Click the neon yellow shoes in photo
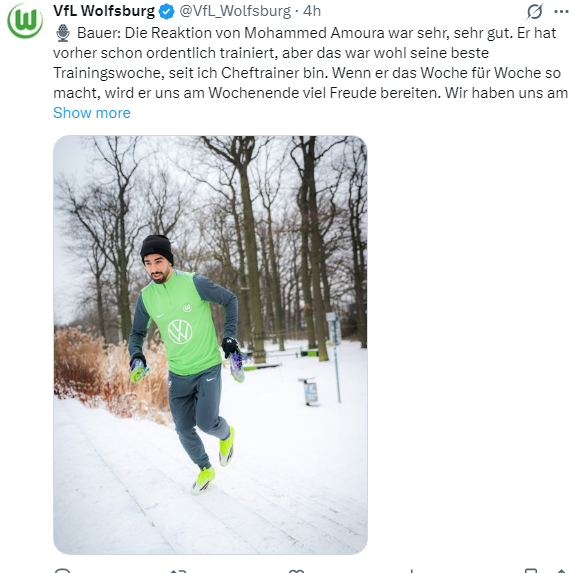575x573 pixels. 213,462
